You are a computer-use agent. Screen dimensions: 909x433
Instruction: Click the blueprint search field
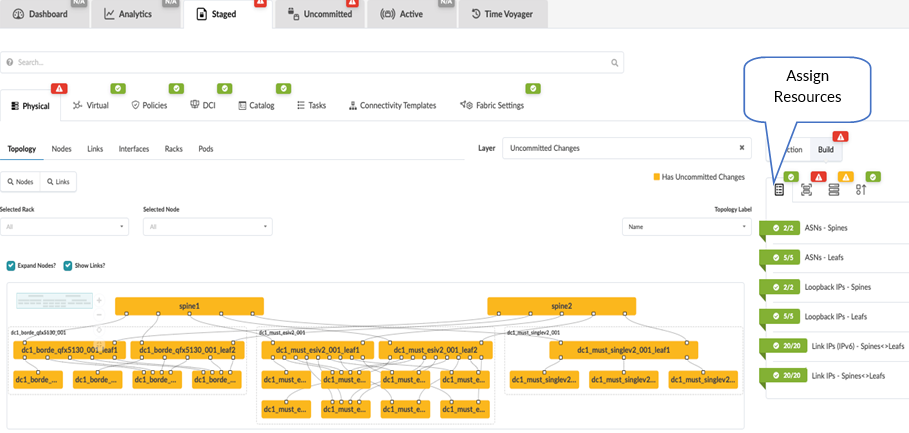tap(312, 62)
